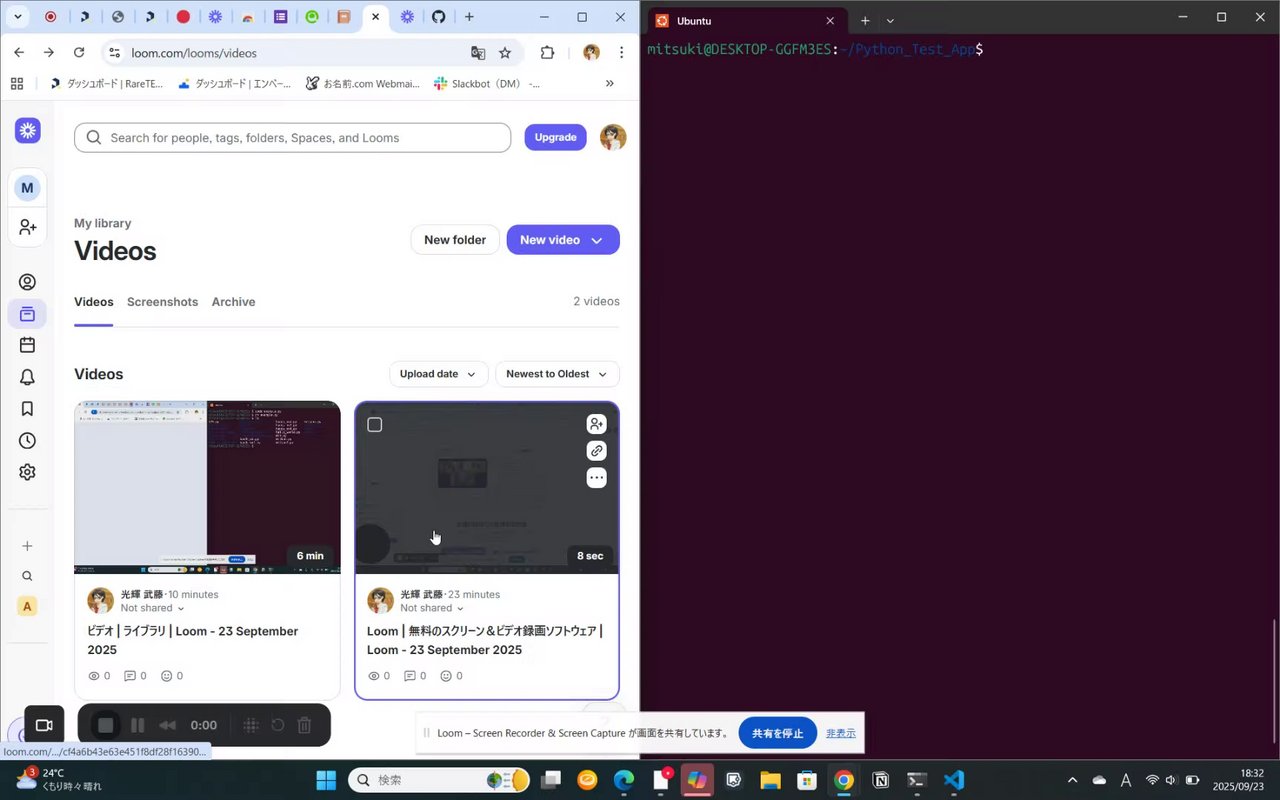Open the profile icon in Loom sidebar
This screenshot has height=800, width=1280.
[x=27, y=282]
